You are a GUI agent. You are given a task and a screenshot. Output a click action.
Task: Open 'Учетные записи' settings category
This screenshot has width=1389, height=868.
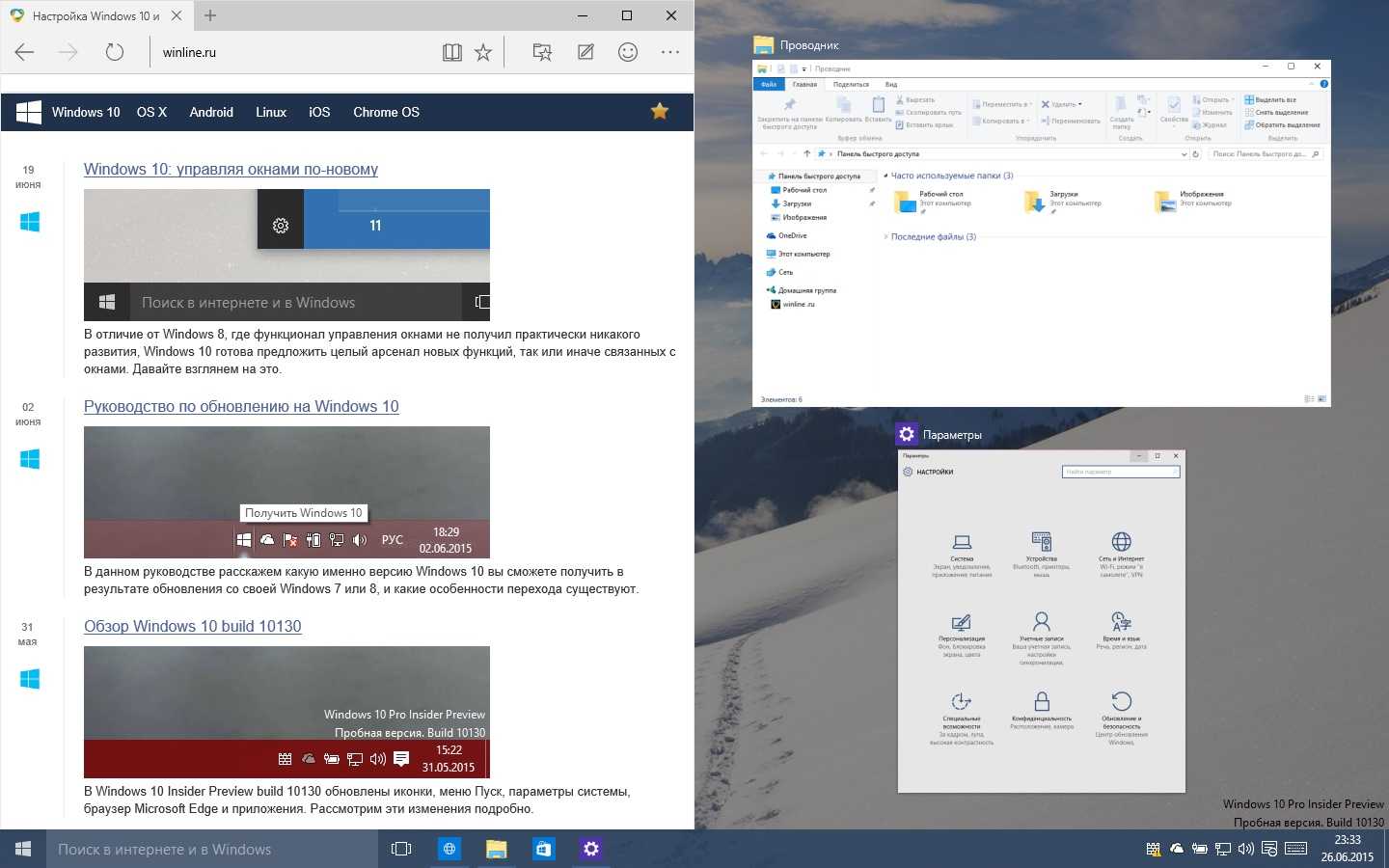(x=1042, y=638)
